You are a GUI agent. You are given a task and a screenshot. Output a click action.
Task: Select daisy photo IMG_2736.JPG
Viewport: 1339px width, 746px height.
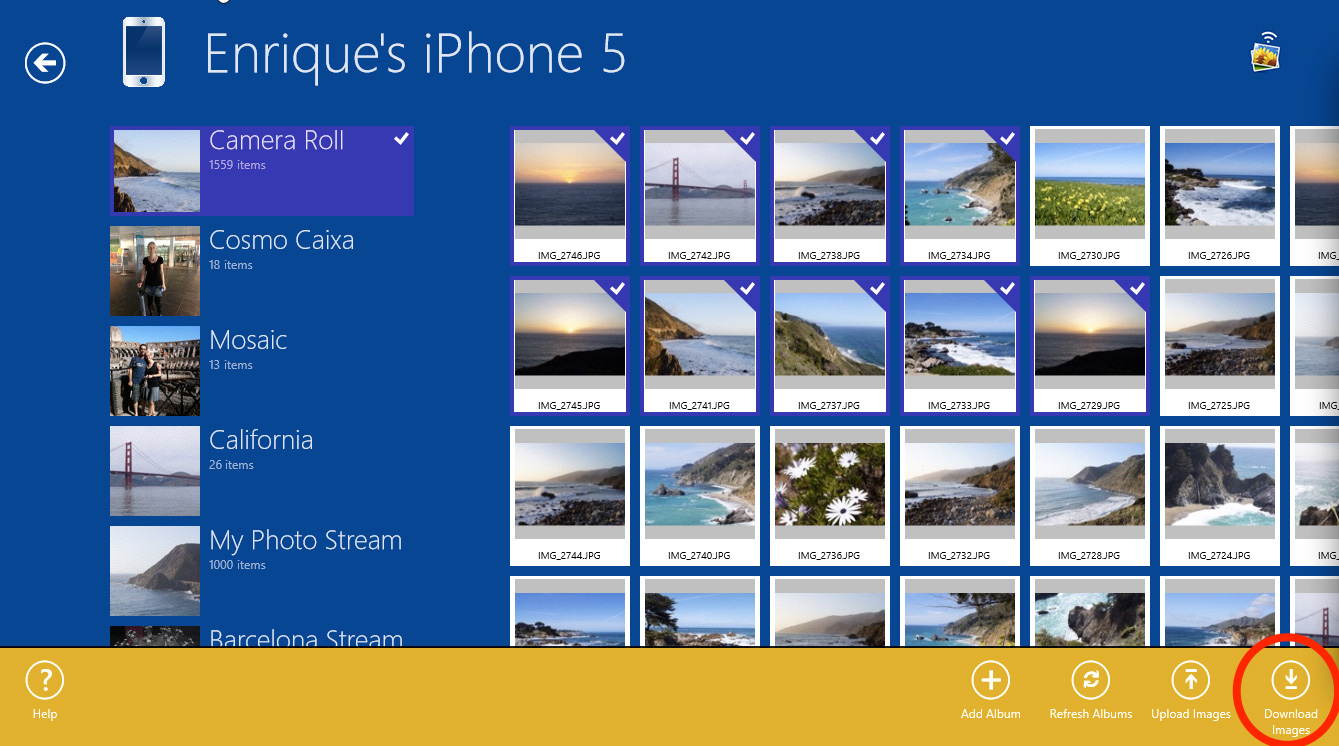tap(829, 496)
